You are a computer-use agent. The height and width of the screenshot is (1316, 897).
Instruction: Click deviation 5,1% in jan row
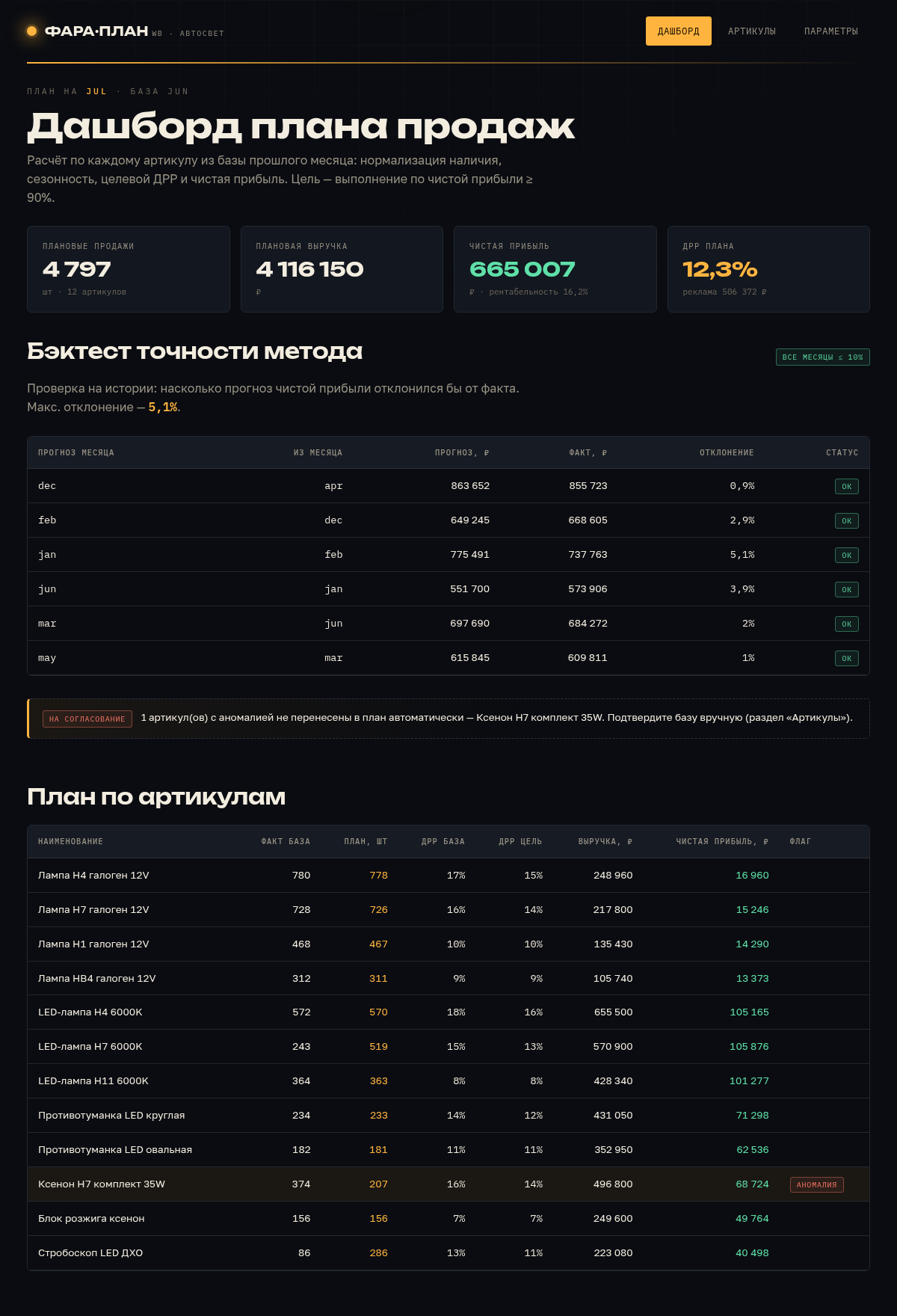click(742, 555)
